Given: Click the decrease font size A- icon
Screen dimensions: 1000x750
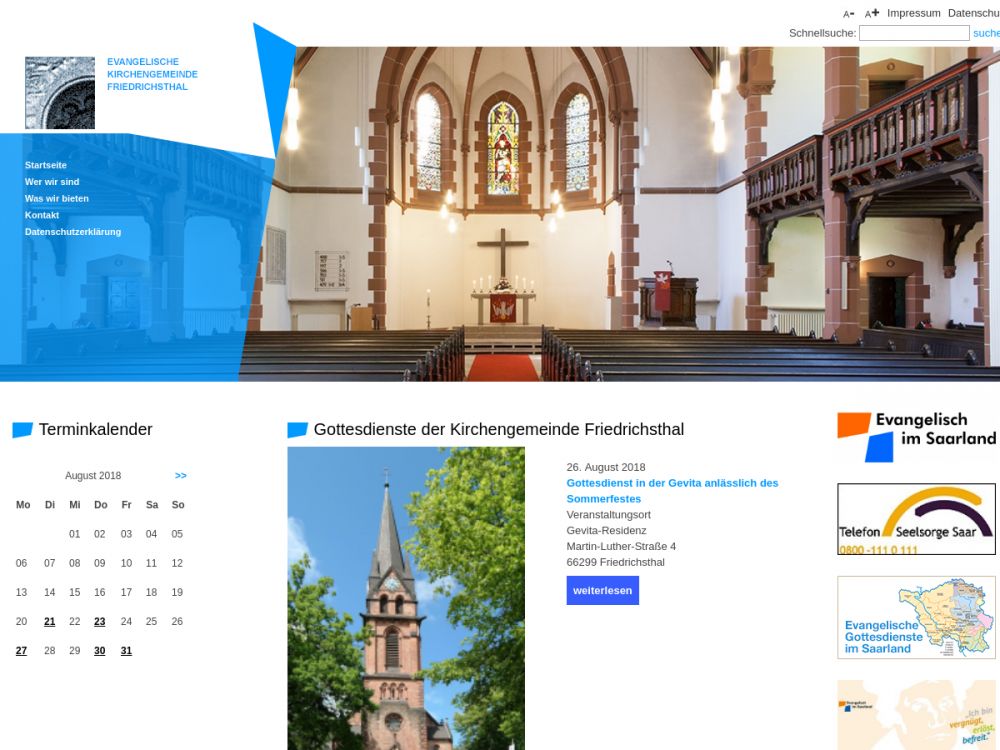Looking at the screenshot, I should coord(848,14).
